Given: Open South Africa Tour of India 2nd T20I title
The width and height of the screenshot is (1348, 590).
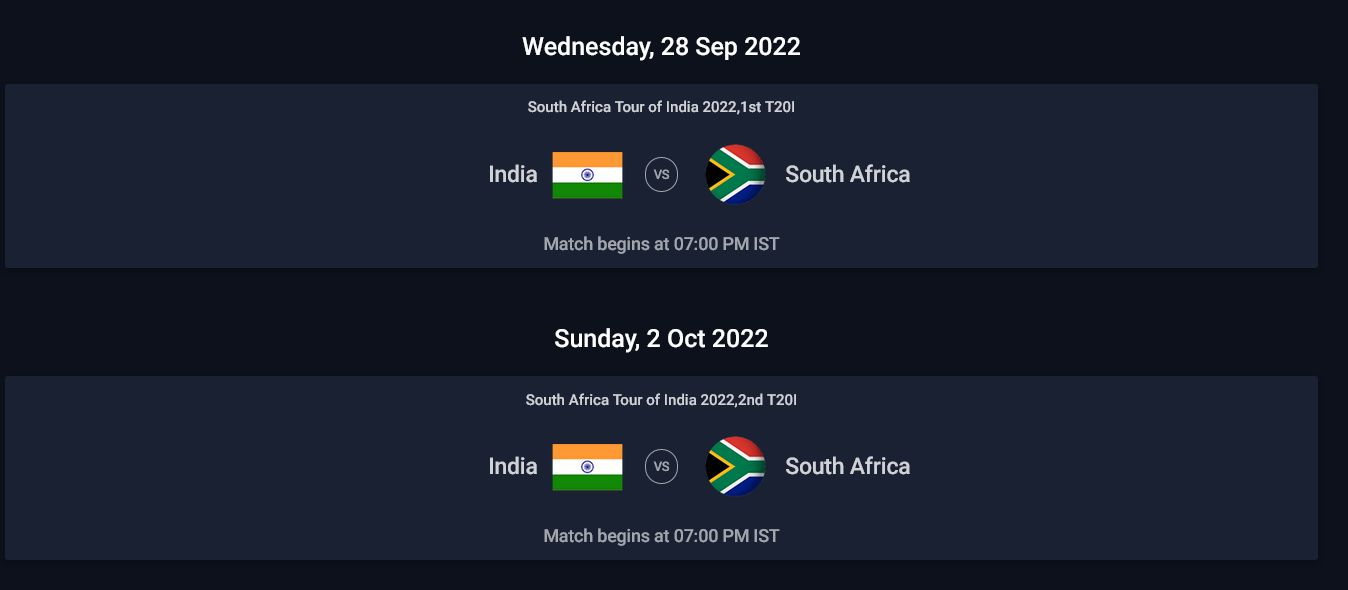Looking at the screenshot, I should coord(660,400).
